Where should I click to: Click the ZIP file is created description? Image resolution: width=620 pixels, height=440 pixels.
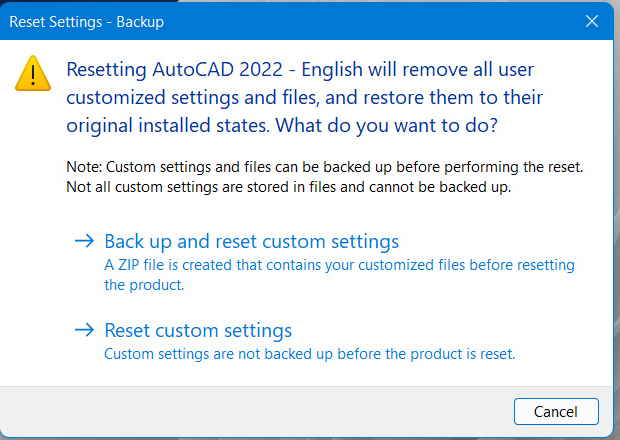coord(339,265)
